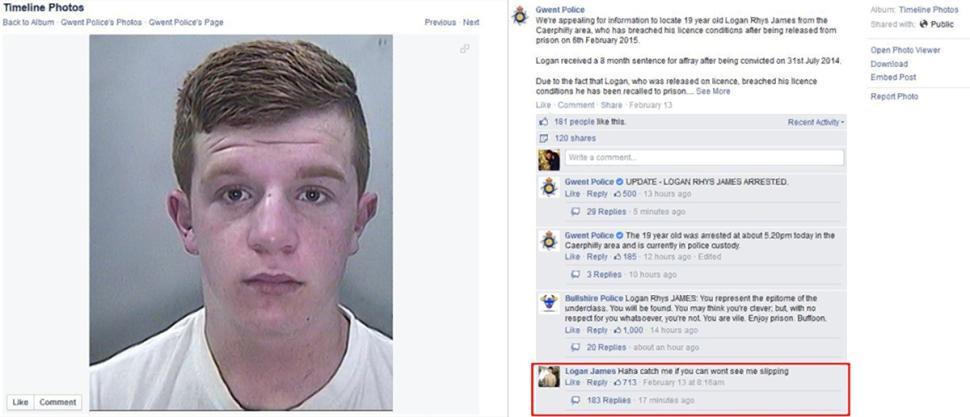Expand the 20 Replies under Bullshire Police comment
Image resolution: width=970 pixels, height=417 pixels.
(606, 347)
